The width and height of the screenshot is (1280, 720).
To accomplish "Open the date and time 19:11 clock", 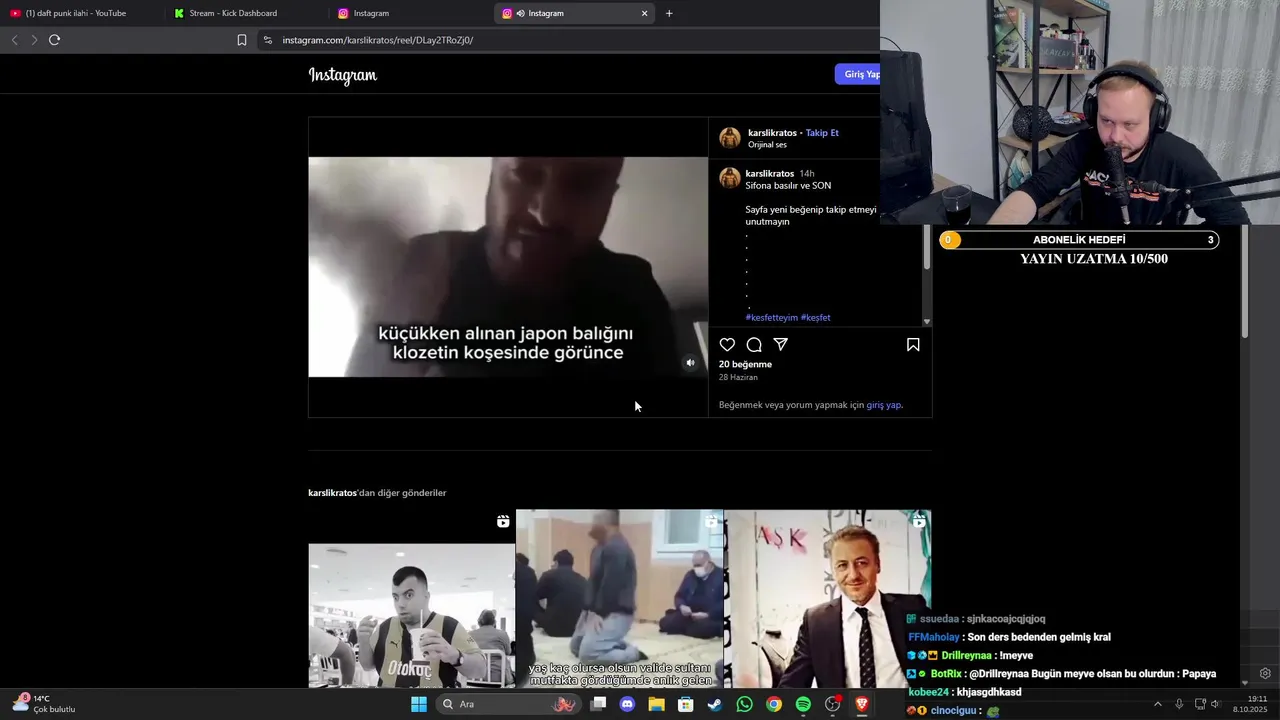I will (x=1250, y=704).
